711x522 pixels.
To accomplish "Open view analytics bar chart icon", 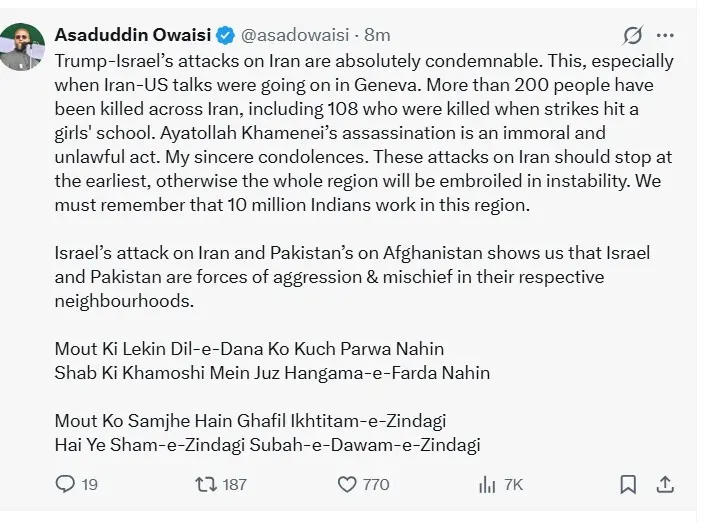I will click(x=488, y=484).
